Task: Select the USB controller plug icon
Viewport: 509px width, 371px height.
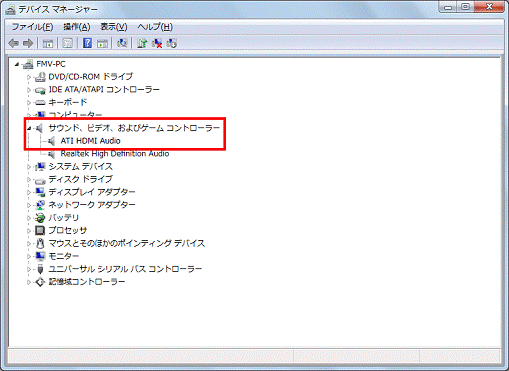Action: coord(40,269)
